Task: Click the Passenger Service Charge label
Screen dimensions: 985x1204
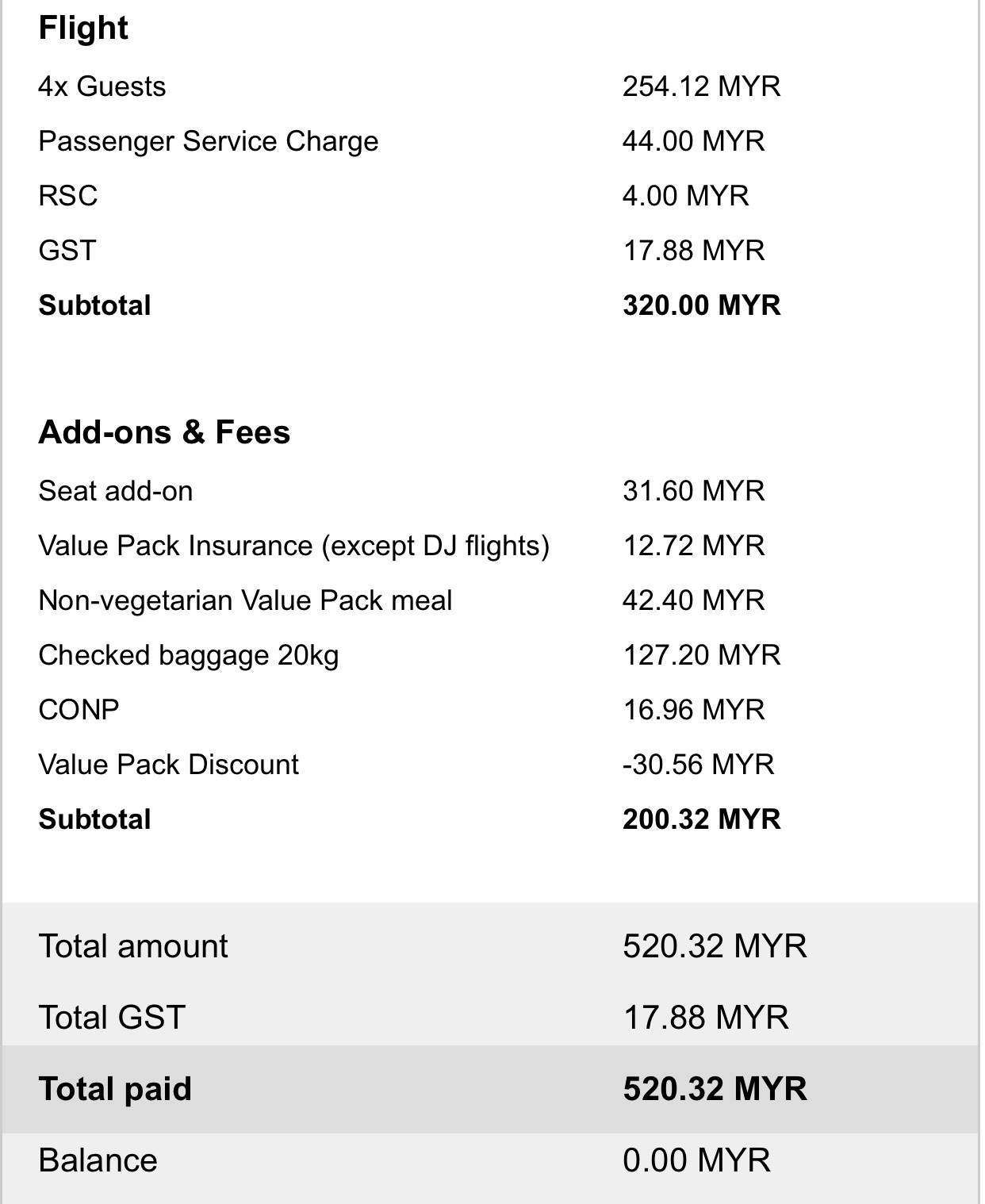Action: click(x=209, y=141)
